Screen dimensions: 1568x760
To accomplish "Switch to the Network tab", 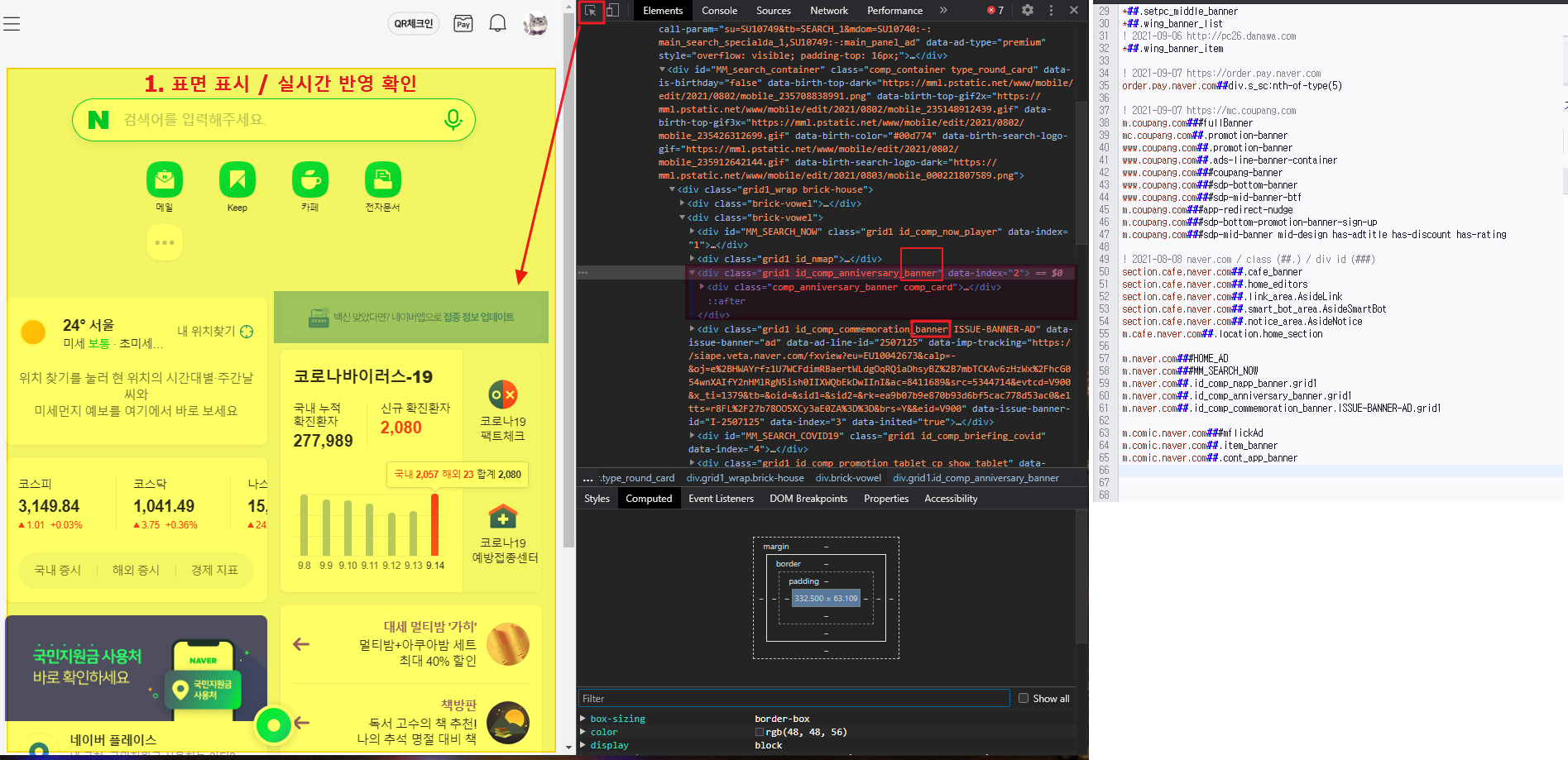I will [x=829, y=11].
